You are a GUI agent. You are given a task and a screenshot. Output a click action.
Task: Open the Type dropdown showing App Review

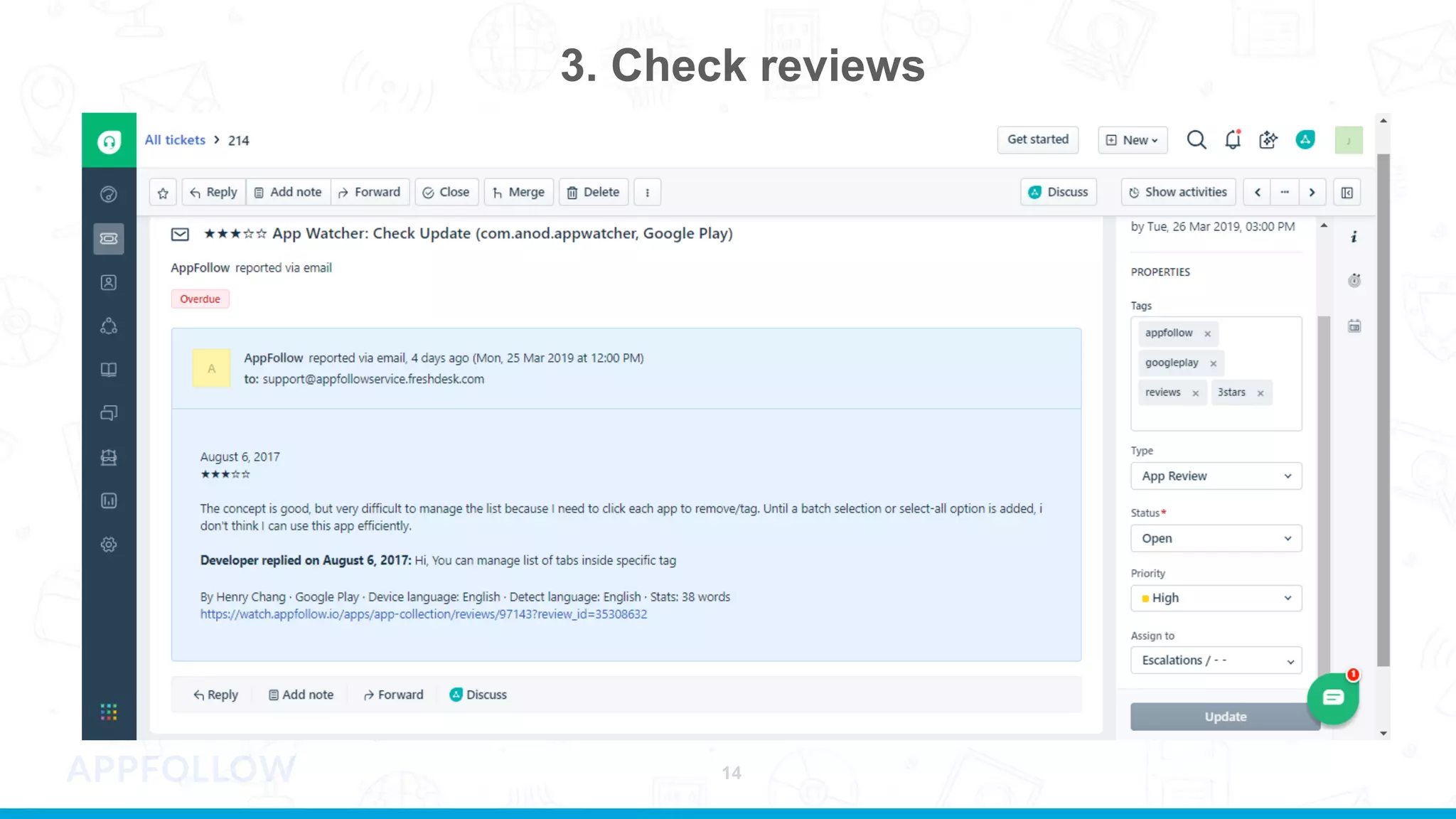tap(1216, 476)
